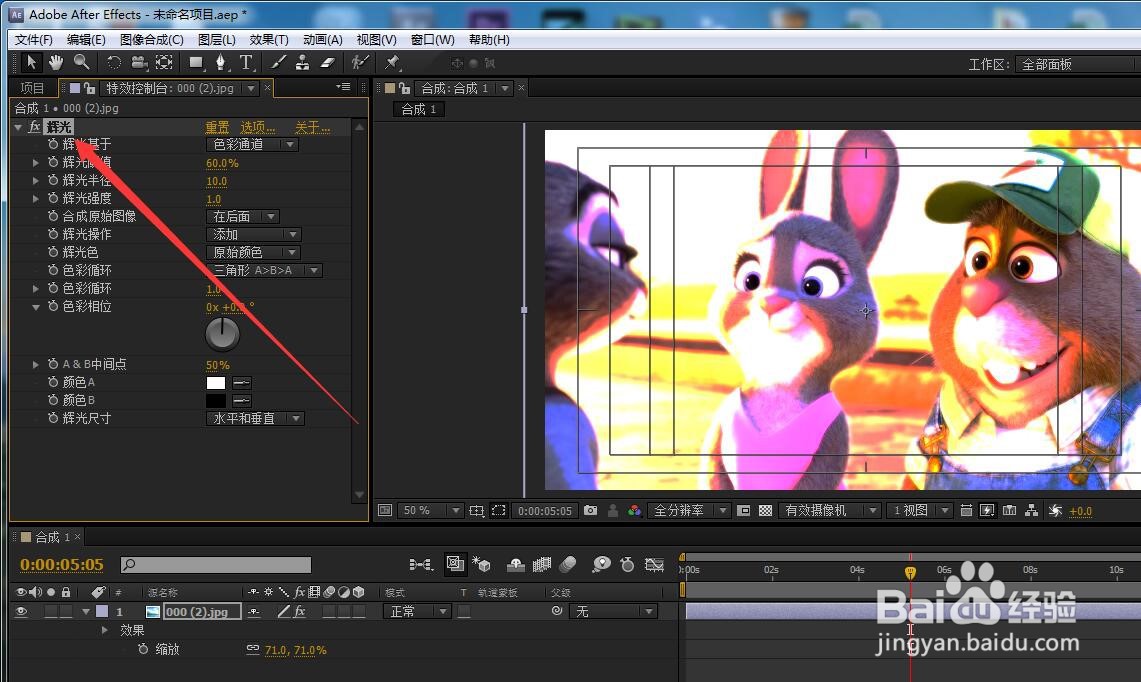Viewport: 1141px width, 682px height.
Task: Select the Hand tool
Action: [56, 63]
